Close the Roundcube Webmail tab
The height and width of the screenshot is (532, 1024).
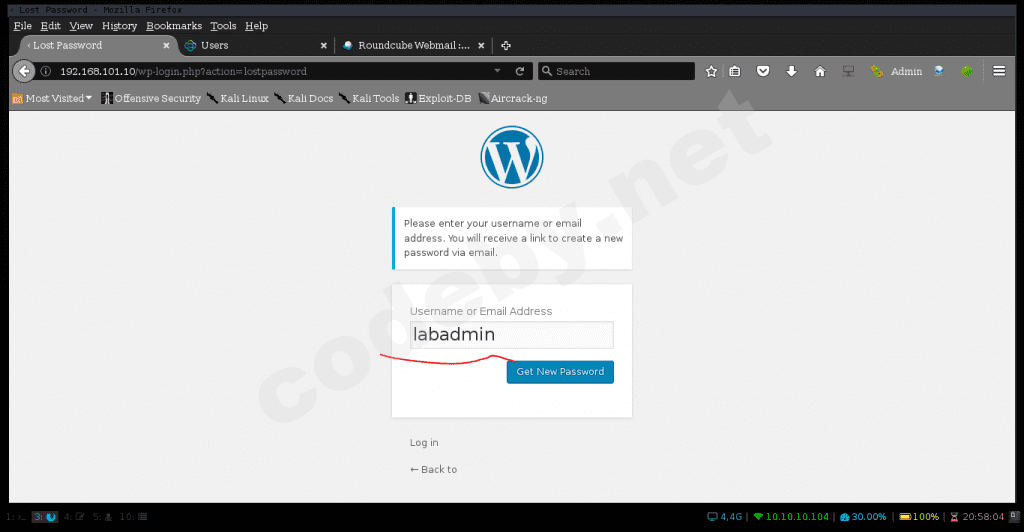point(481,45)
